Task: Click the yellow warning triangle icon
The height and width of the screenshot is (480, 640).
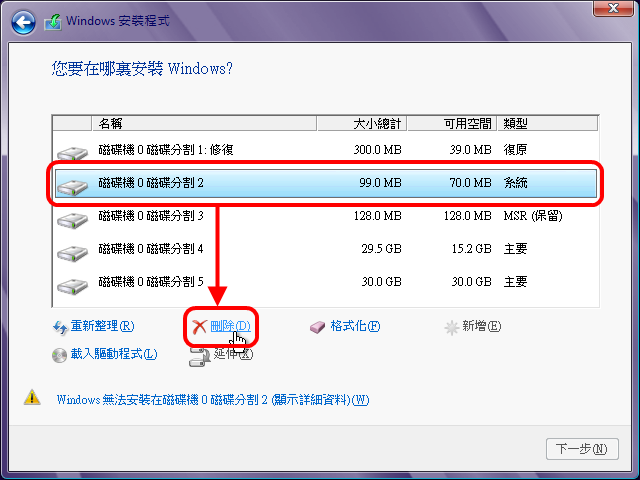Action: point(32,397)
